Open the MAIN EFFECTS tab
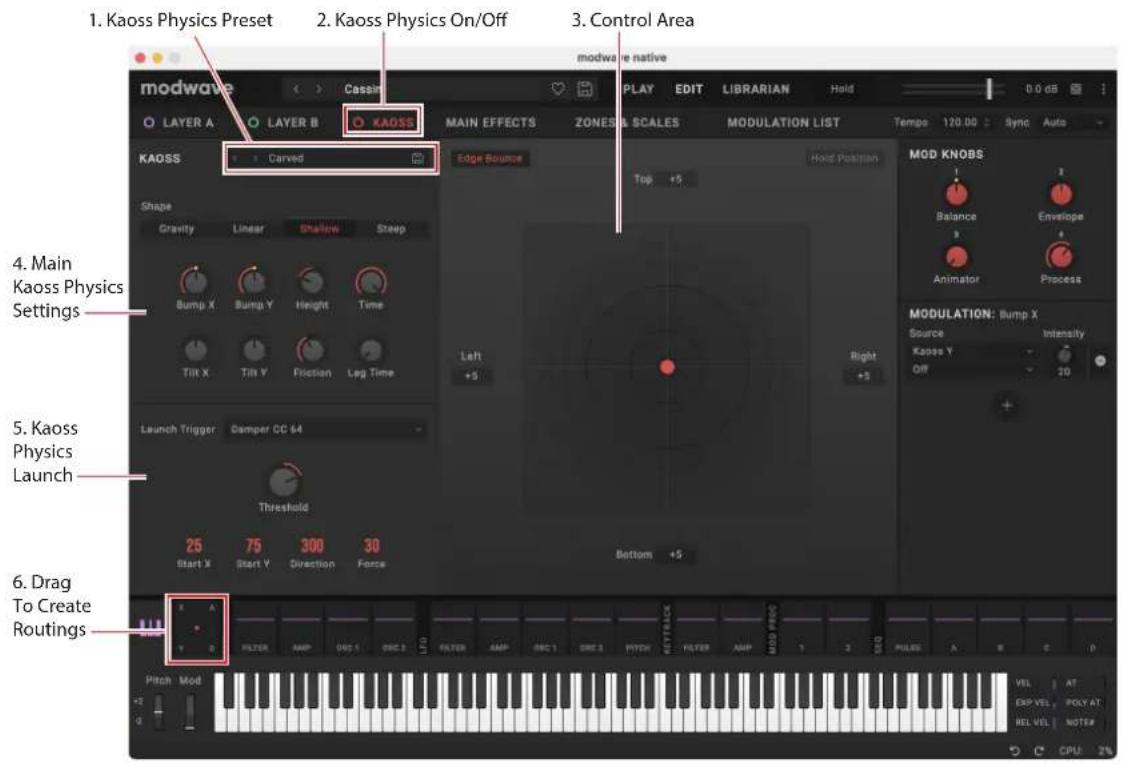Image resolution: width=1123 pixels, height=768 pixels. click(x=491, y=123)
